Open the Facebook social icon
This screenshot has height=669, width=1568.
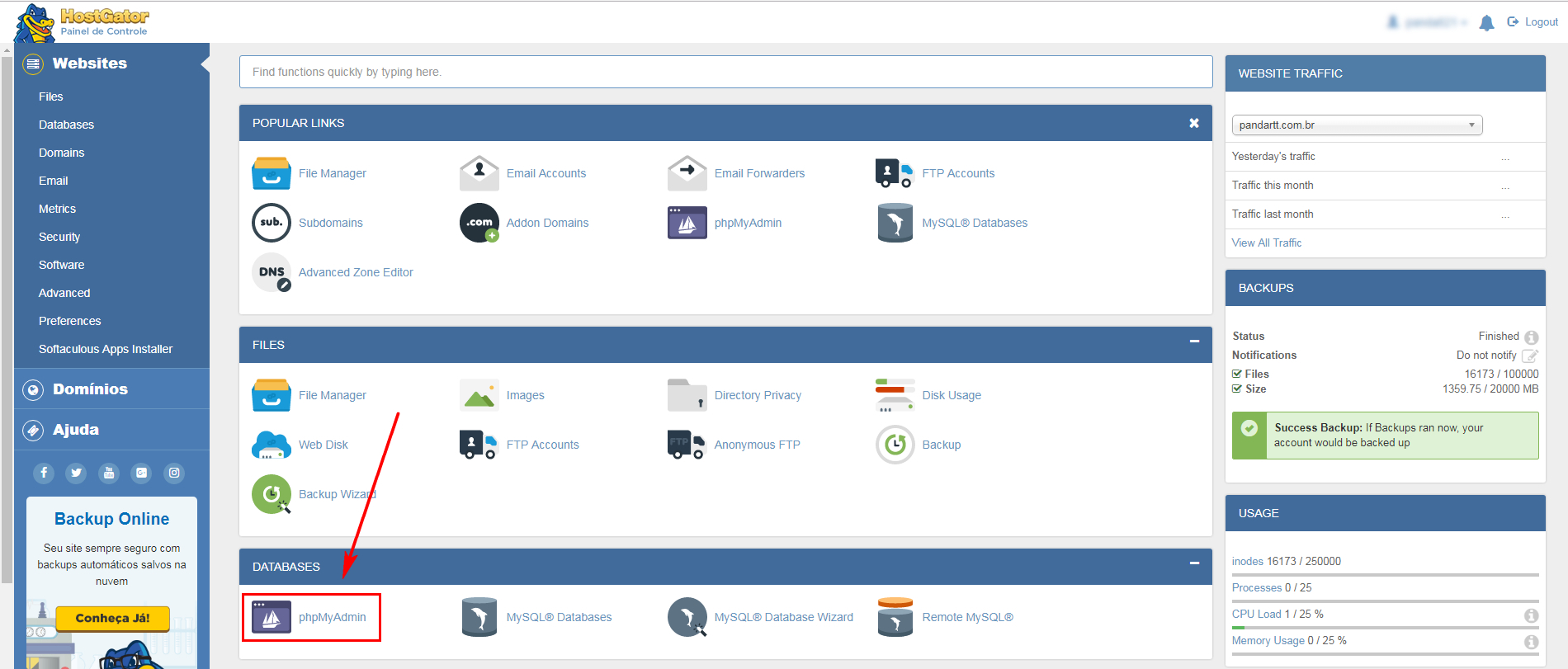[44, 473]
